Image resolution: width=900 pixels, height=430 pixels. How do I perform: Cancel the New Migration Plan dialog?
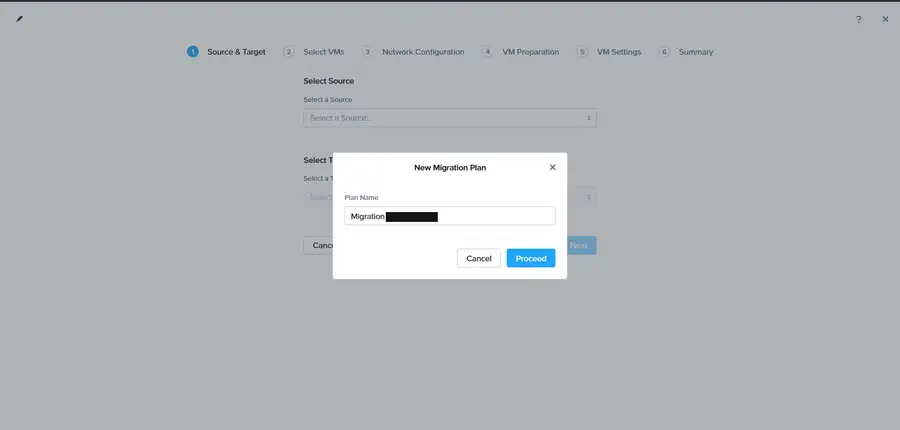(x=479, y=258)
